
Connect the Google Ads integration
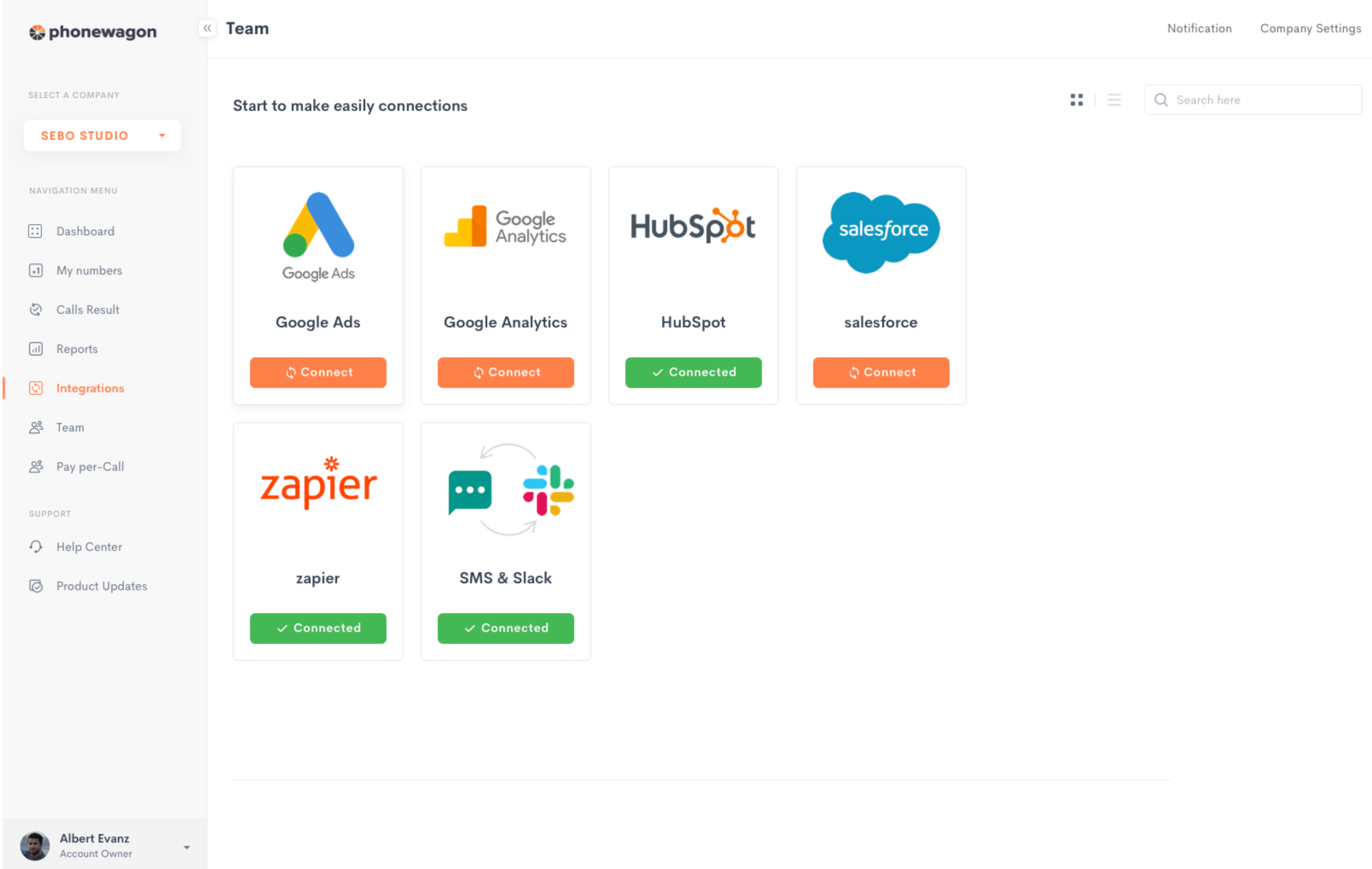[318, 372]
